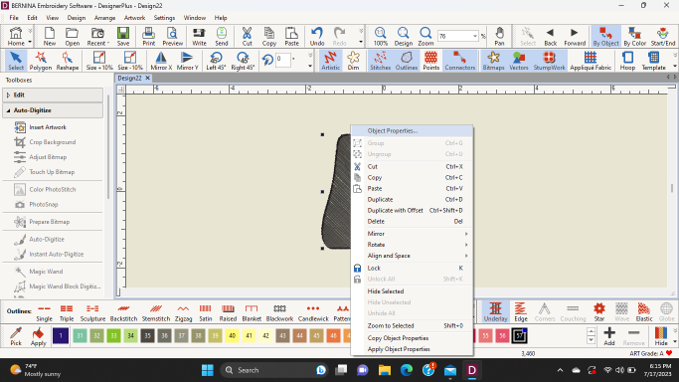Switch to Design22 tab
The height and width of the screenshot is (382, 679).
[x=129, y=78]
